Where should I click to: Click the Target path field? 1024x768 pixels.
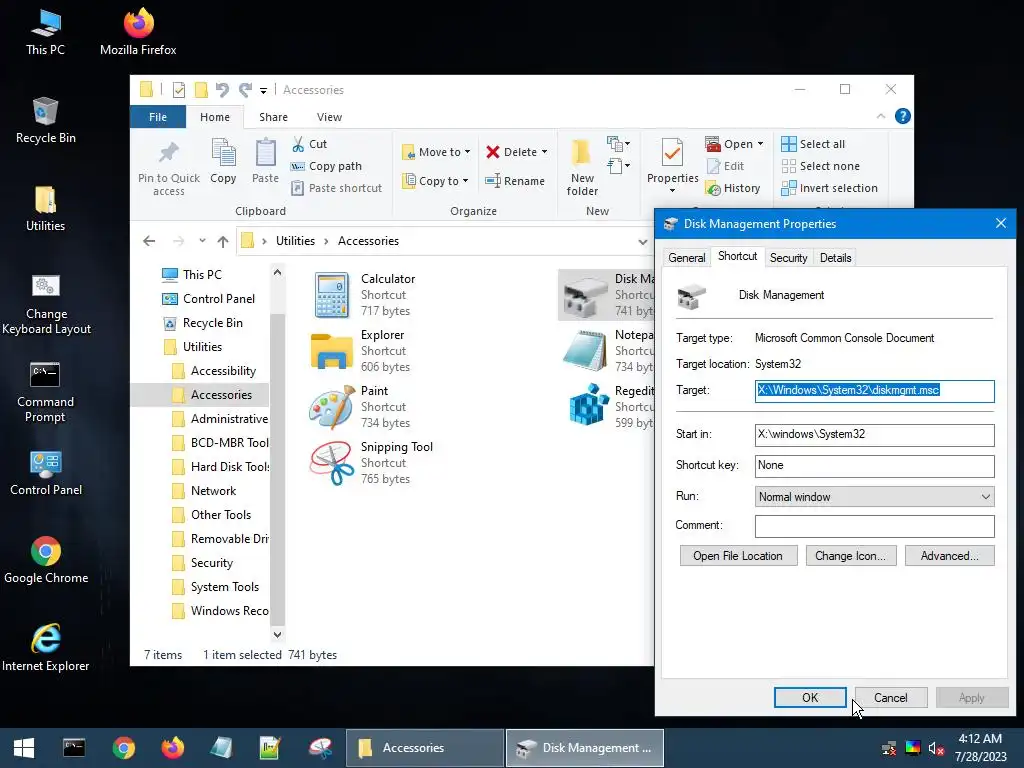tap(874, 391)
